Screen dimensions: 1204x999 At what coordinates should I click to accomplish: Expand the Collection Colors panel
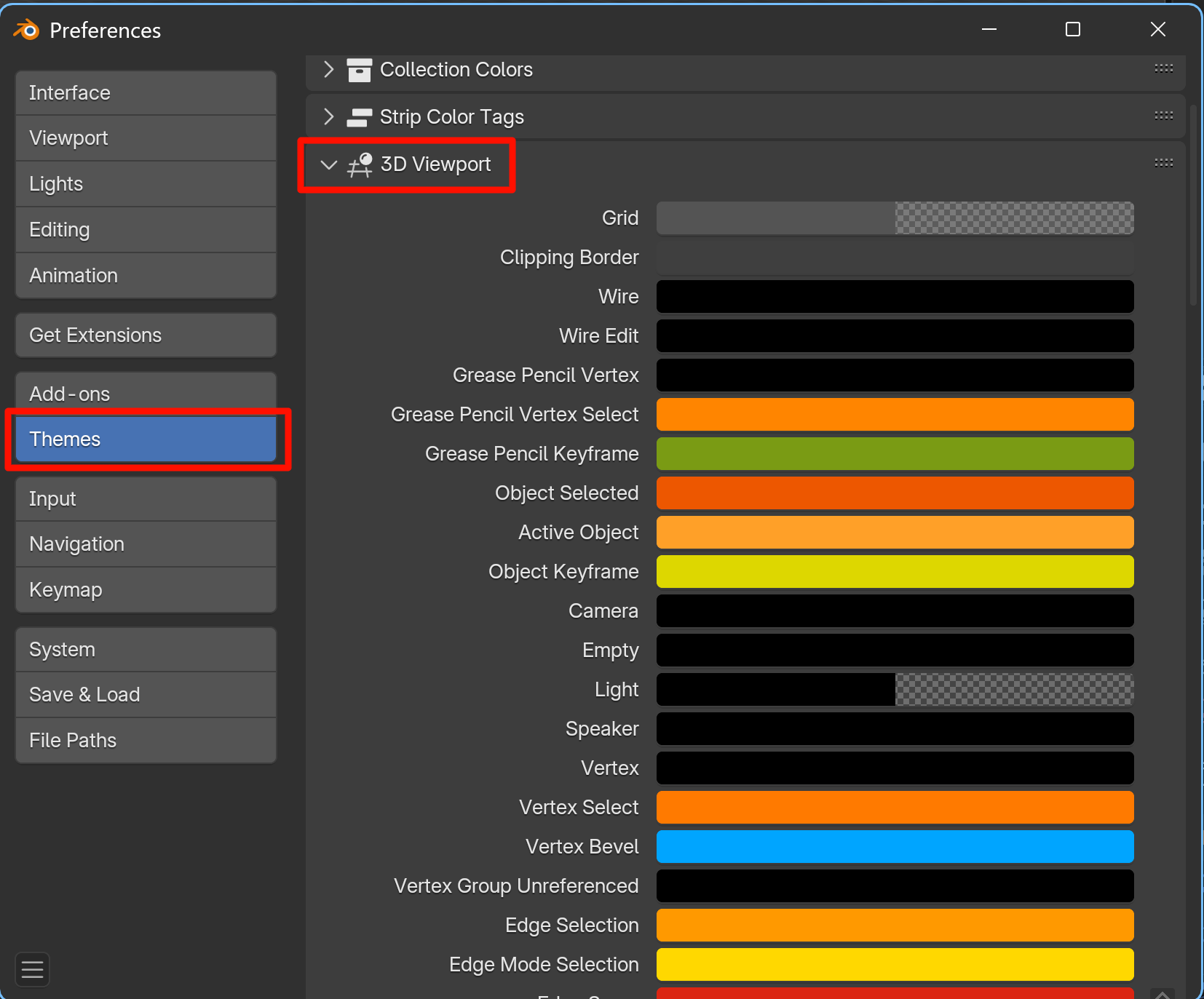[328, 70]
